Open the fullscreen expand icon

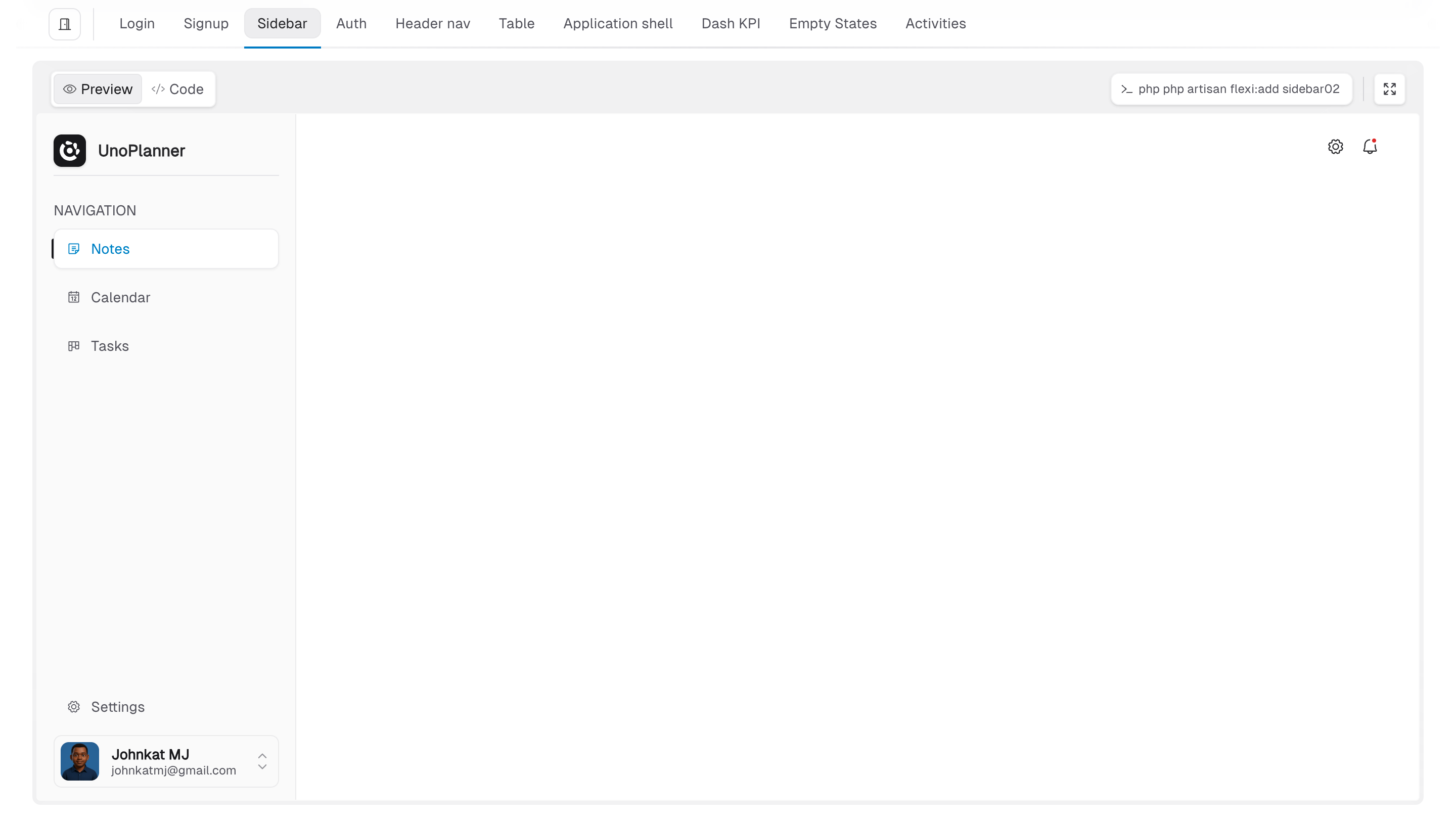[x=1390, y=88]
